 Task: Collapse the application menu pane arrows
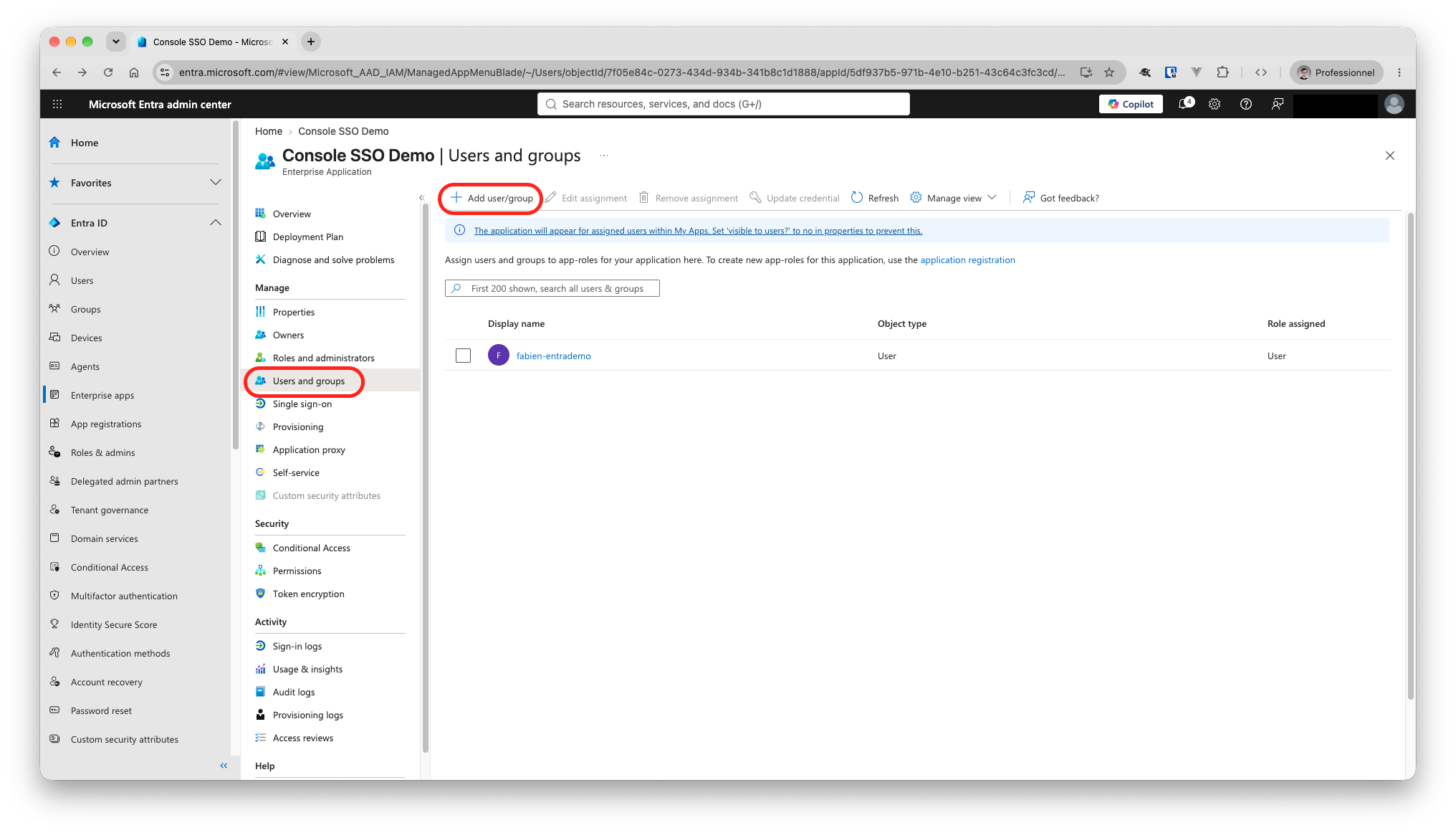pos(421,198)
